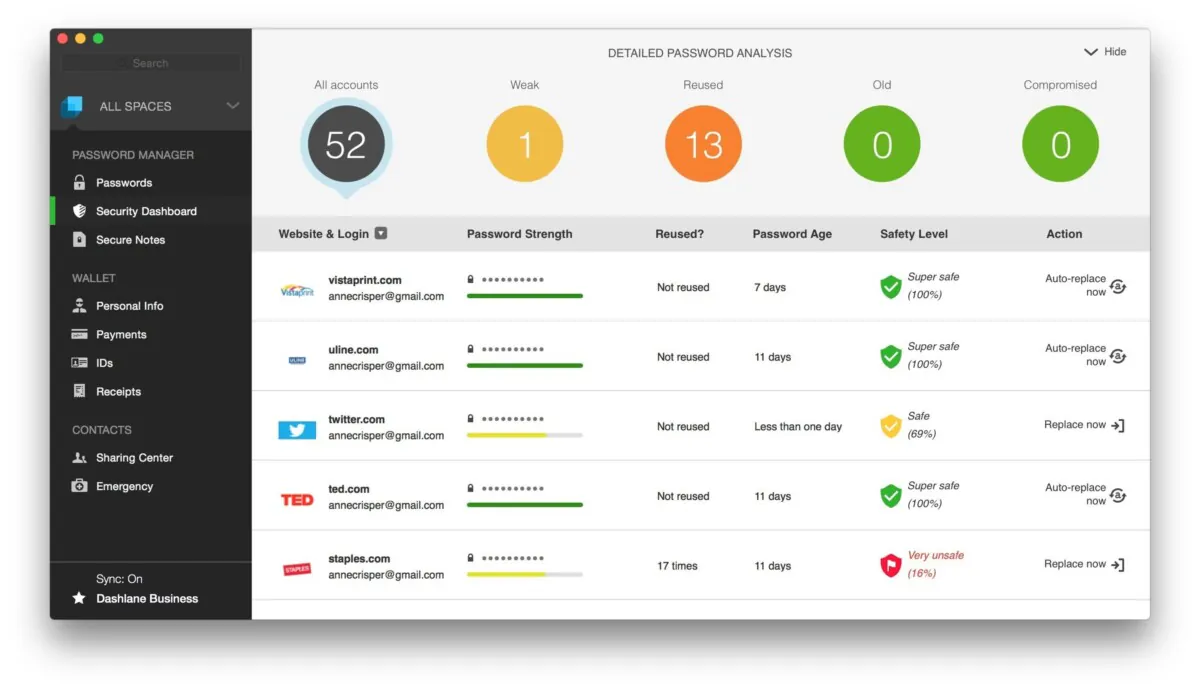Click the Personal Info icon
The height and width of the screenshot is (691, 1200).
79,306
